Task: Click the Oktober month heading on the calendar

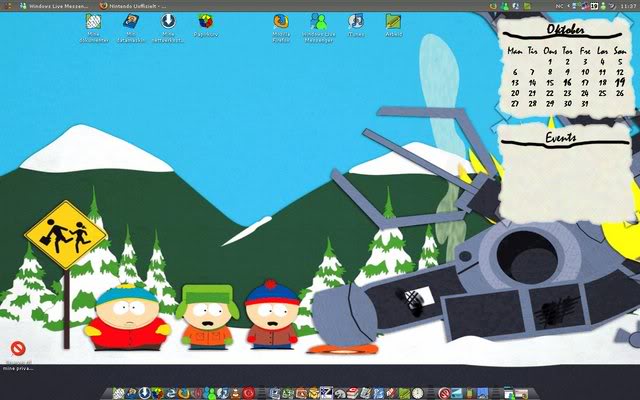Action: [565, 29]
